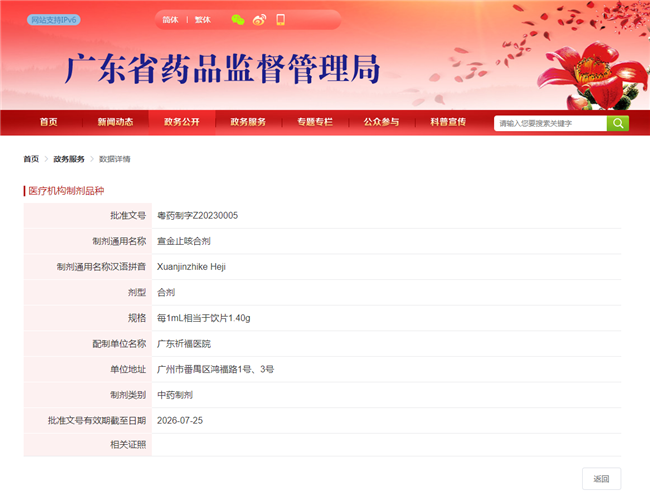The height and width of the screenshot is (503, 650).
Task: Click the 配制单位名称 row label
Action: 119,344
